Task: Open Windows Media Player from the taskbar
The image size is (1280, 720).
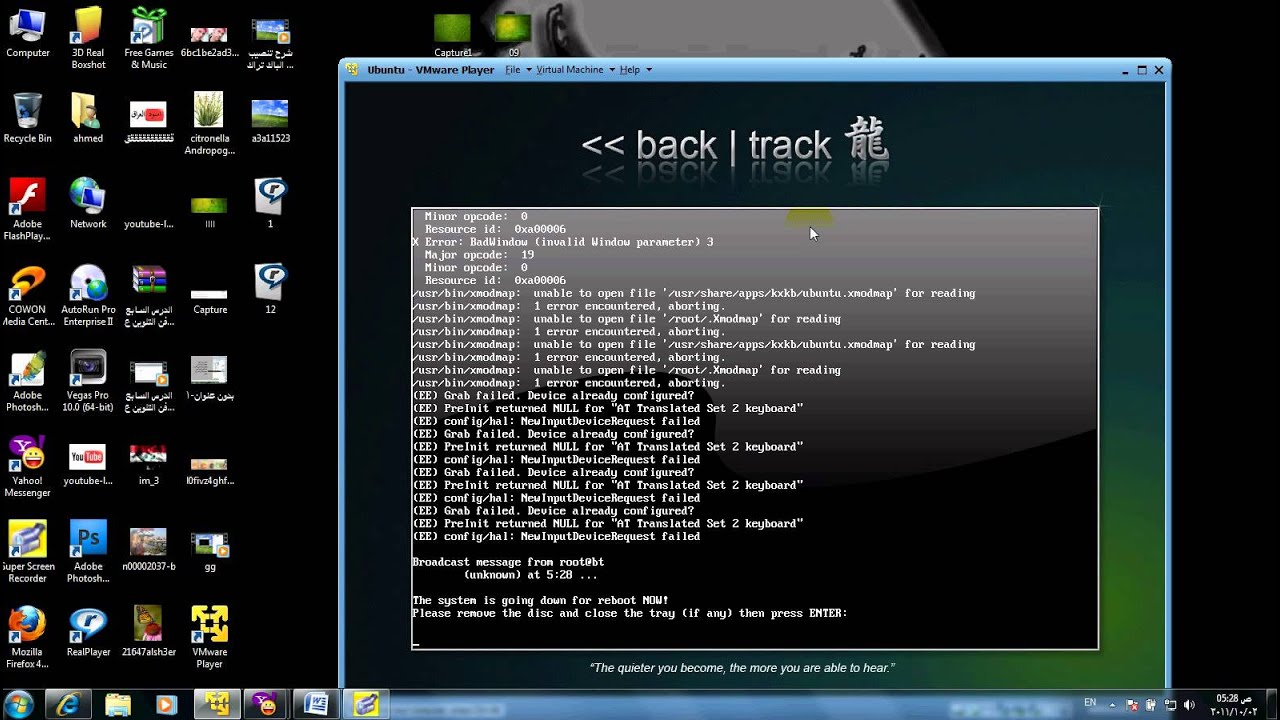Action: coord(166,704)
